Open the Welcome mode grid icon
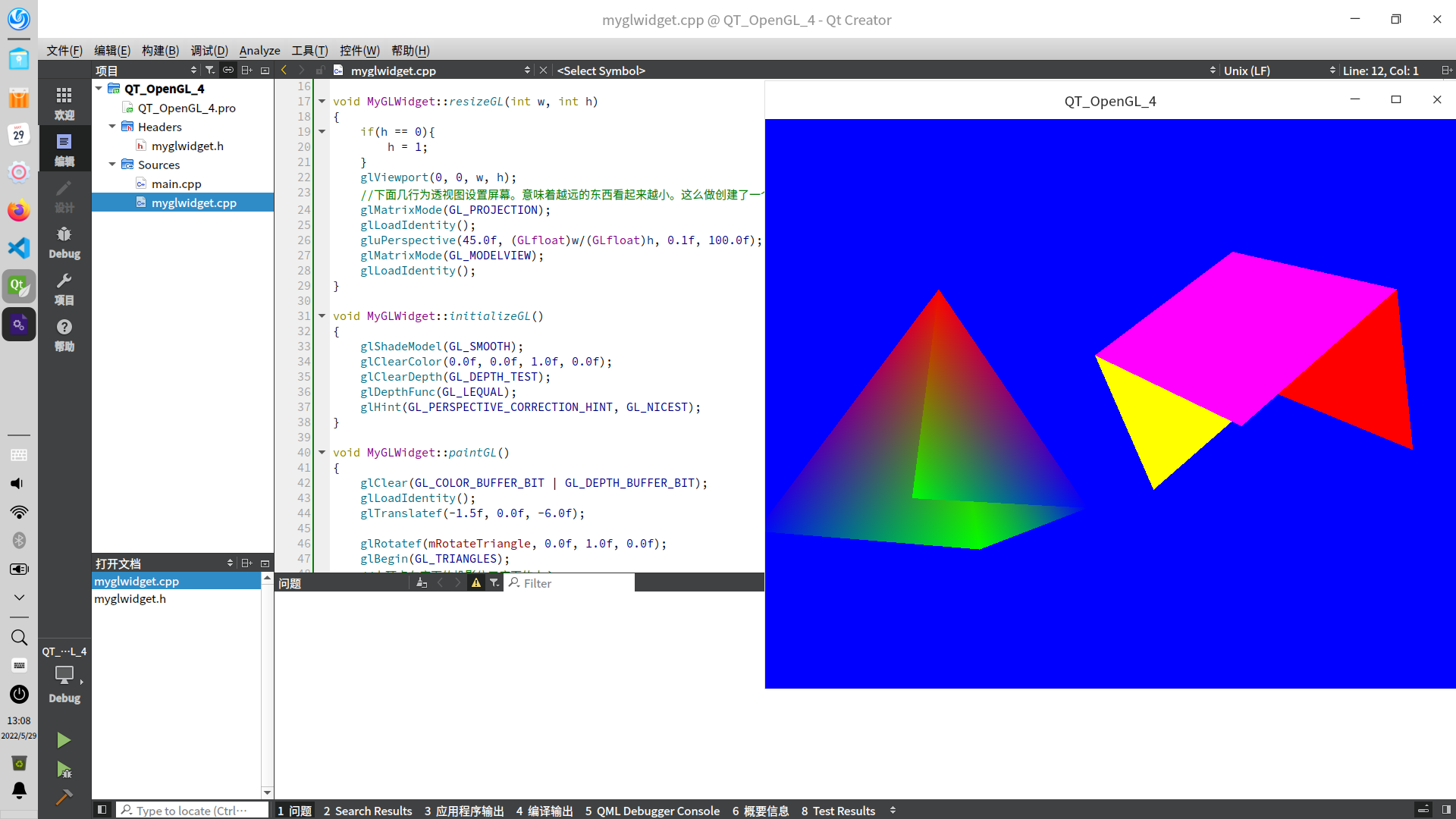The height and width of the screenshot is (819, 1456). click(64, 102)
